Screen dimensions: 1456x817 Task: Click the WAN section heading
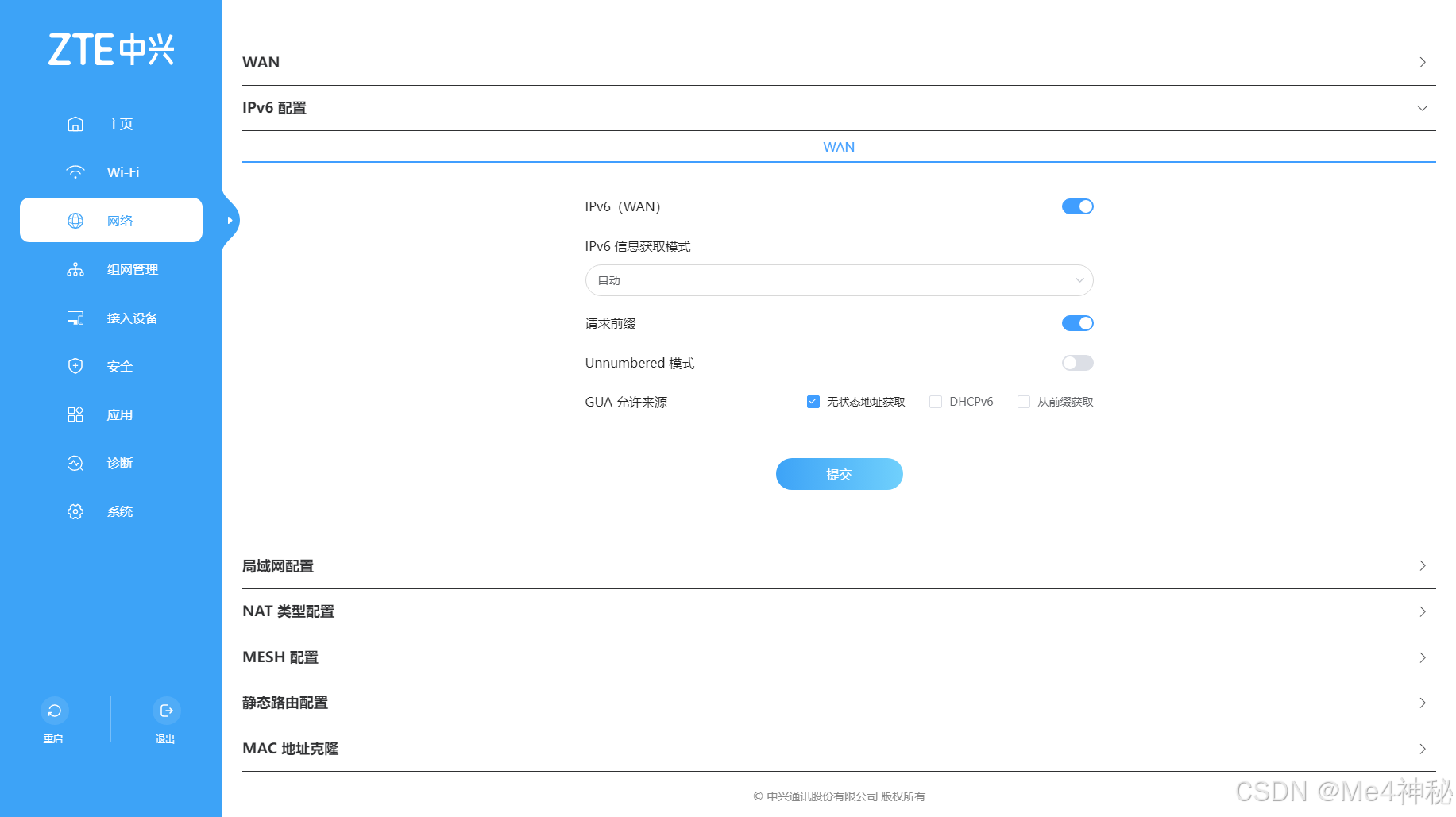point(261,62)
